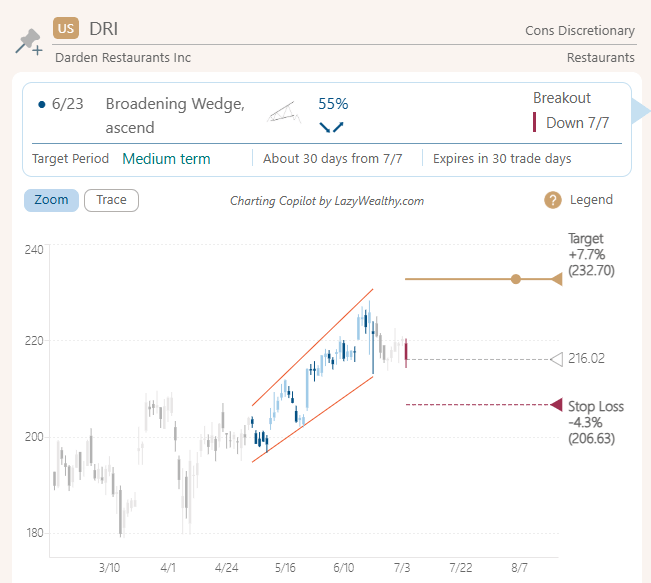Click Charting Copilot by LazyWealthy.com link
Image resolution: width=651 pixels, height=583 pixels.
[x=327, y=201]
